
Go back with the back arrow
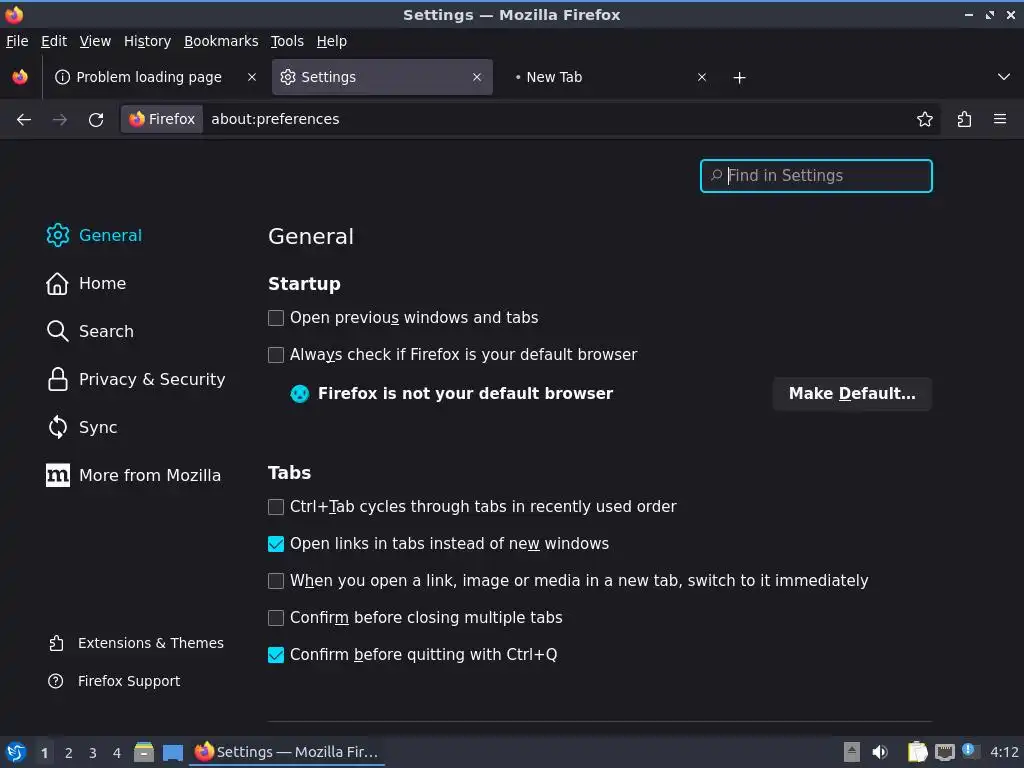pos(24,120)
